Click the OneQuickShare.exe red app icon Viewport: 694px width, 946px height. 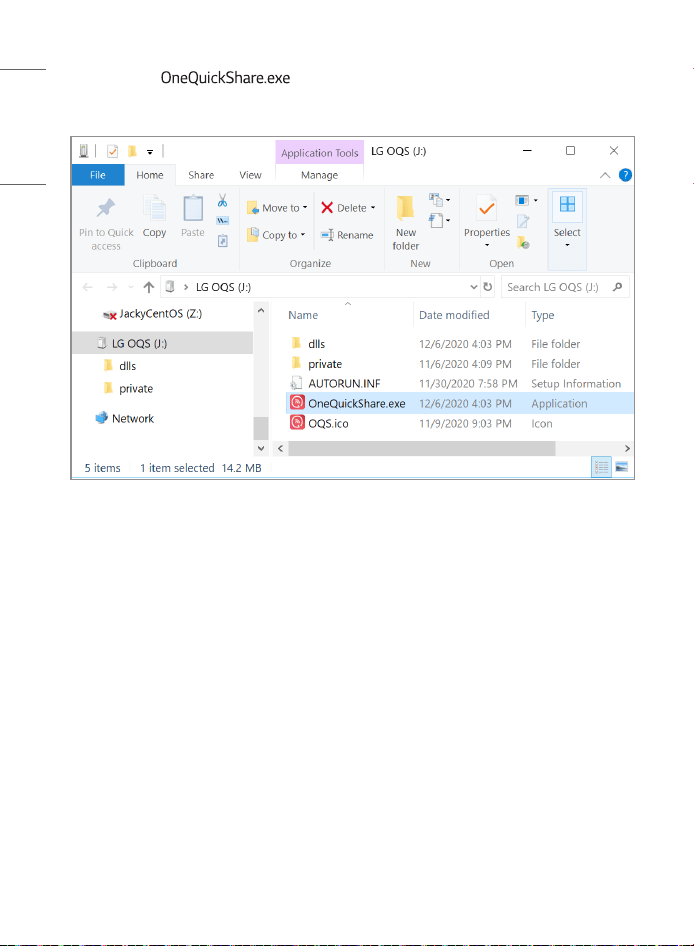tap(297, 402)
